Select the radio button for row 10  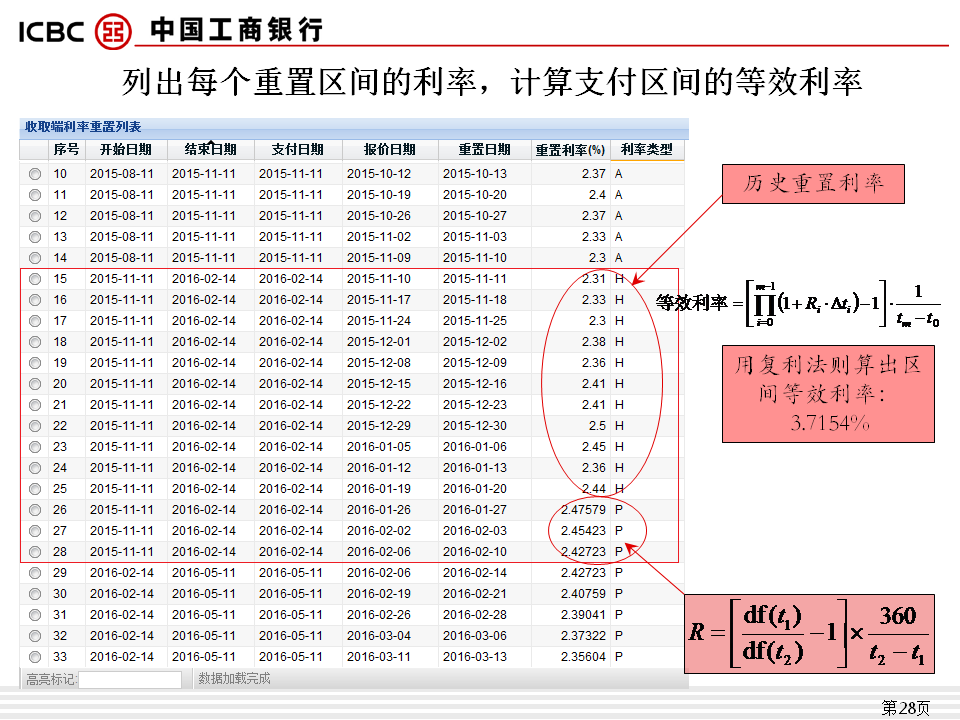(35, 174)
